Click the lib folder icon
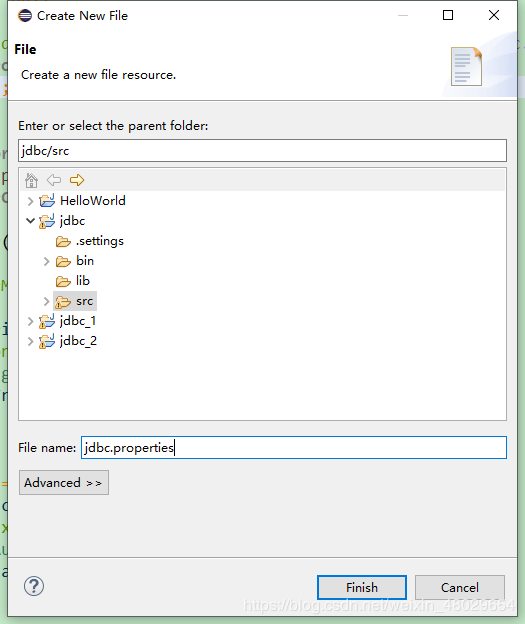The height and width of the screenshot is (624, 525). (x=63, y=281)
